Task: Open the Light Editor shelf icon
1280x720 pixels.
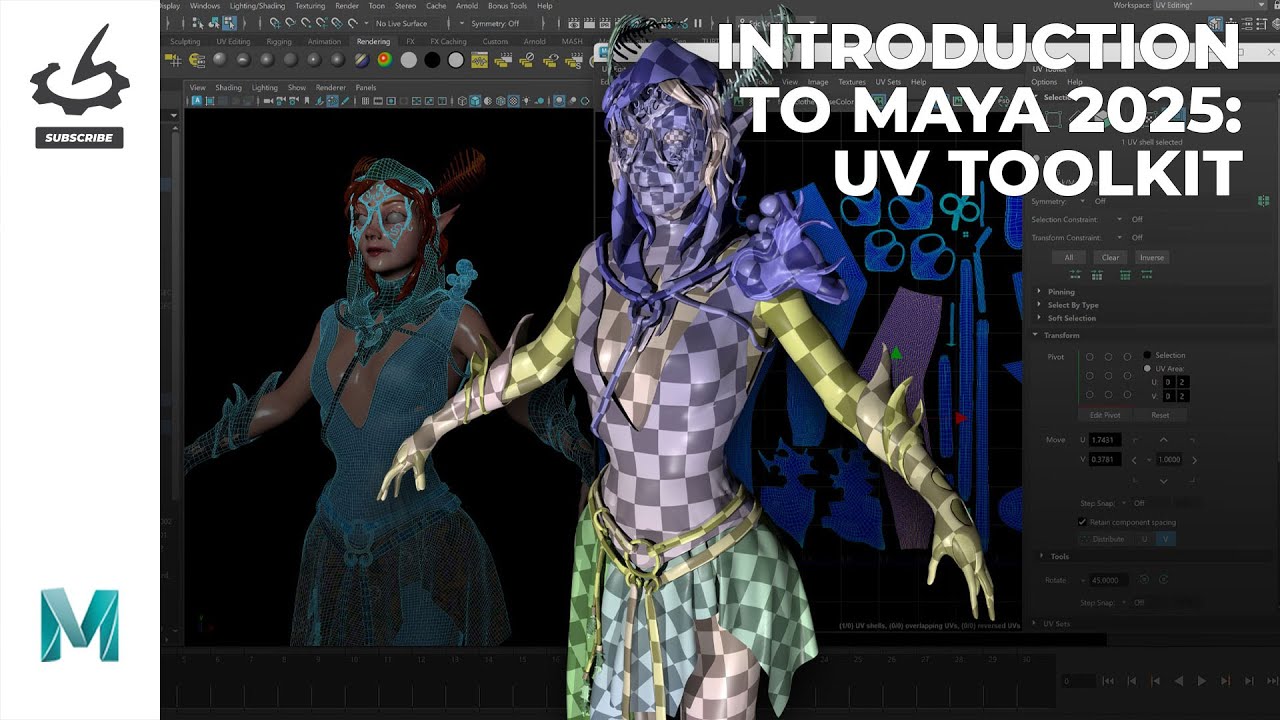Action: 196,61
